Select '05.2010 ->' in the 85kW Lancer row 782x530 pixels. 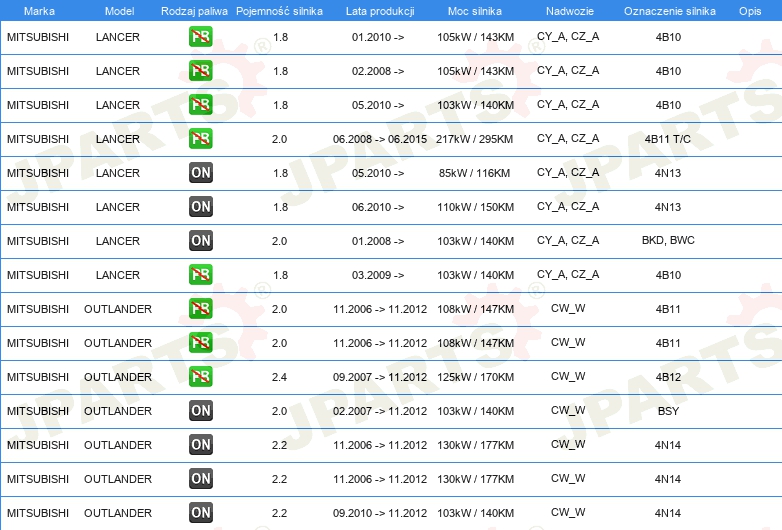tap(378, 173)
